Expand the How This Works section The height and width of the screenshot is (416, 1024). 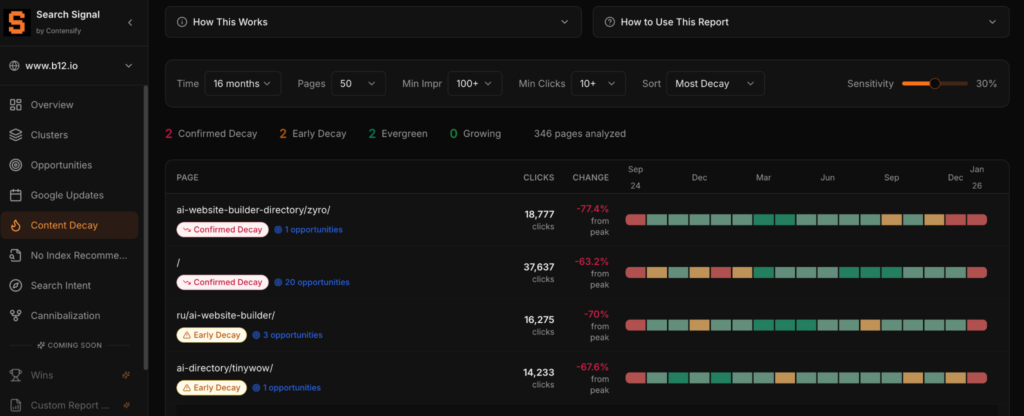click(x=372, y=22)
